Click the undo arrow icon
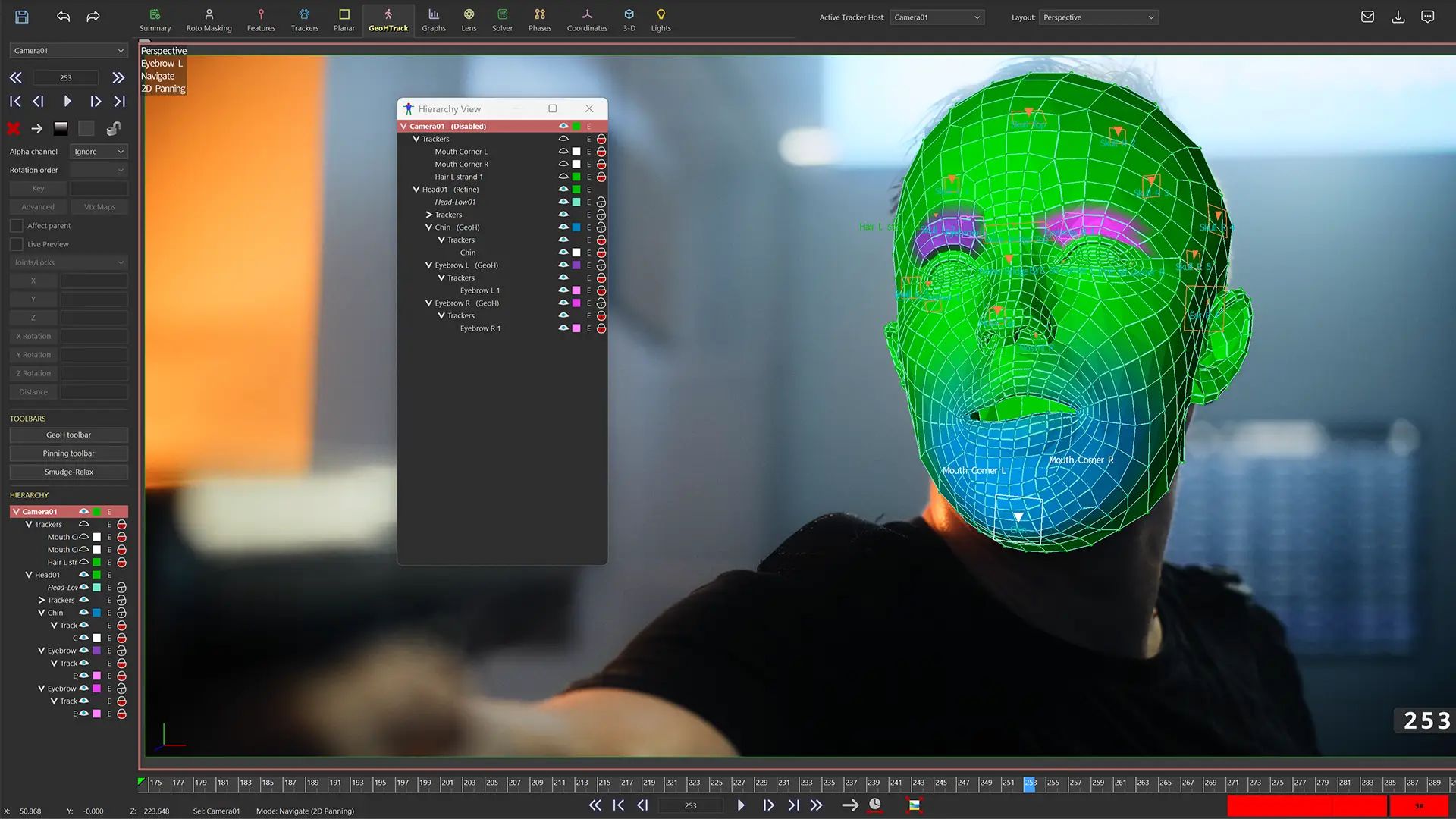 (x=63, y=17)
